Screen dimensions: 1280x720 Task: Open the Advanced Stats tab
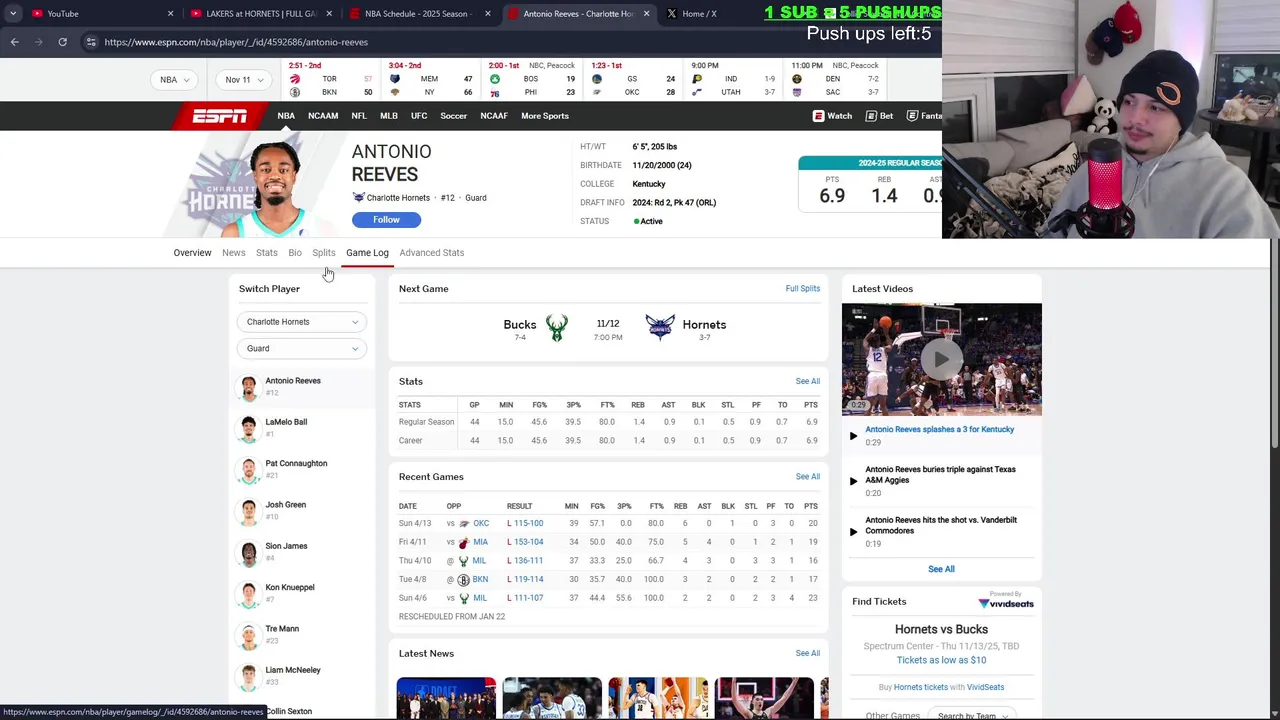click(432, 253)
